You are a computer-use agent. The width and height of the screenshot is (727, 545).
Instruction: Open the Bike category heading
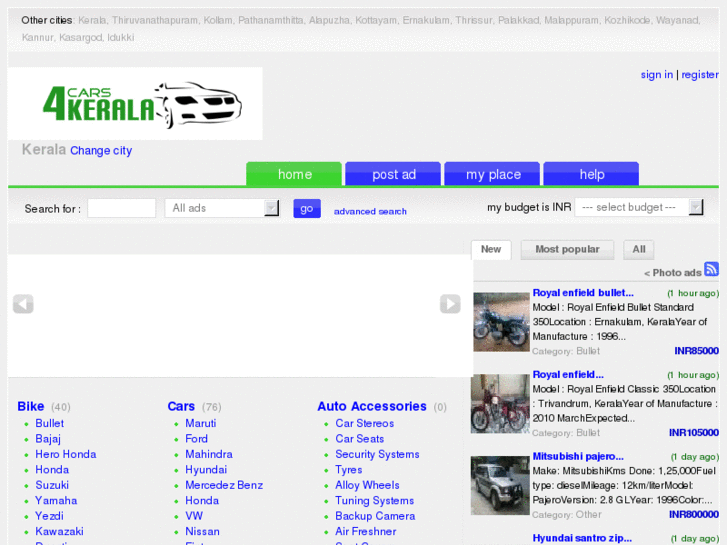coord(31,406)
